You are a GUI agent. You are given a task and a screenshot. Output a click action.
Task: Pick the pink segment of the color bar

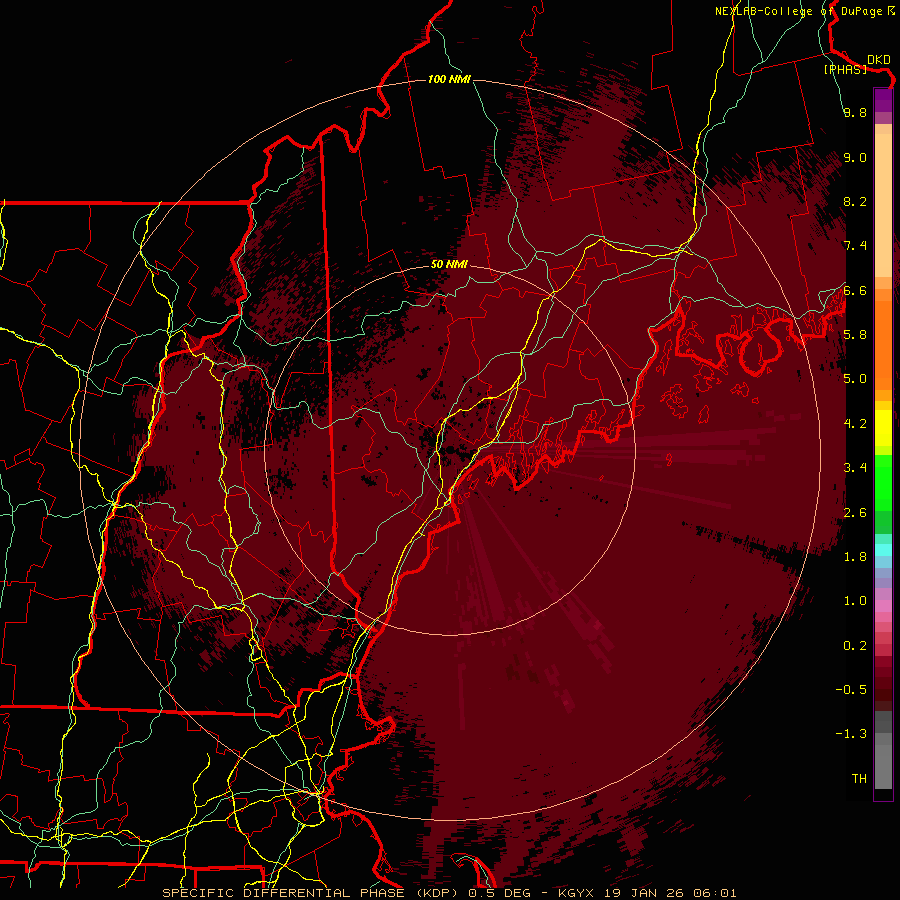pyautogui.click(x=883, y=606)
